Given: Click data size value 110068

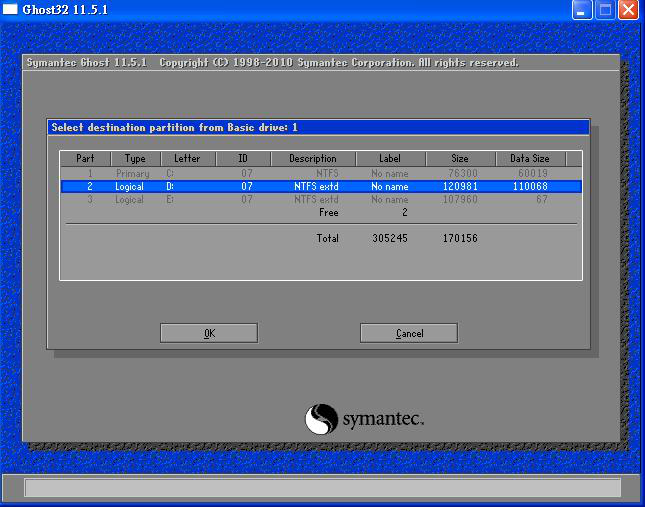Looking at the screenshot, I should click(530, 186).
